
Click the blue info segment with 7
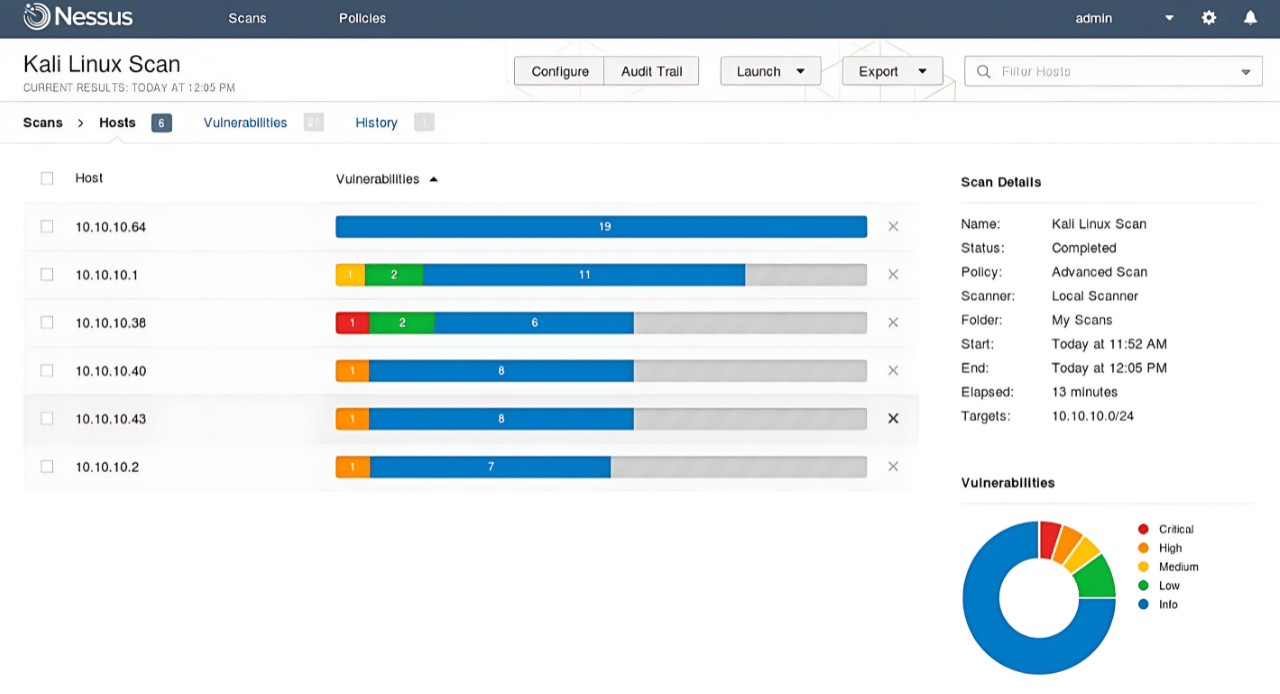point(490,467)
